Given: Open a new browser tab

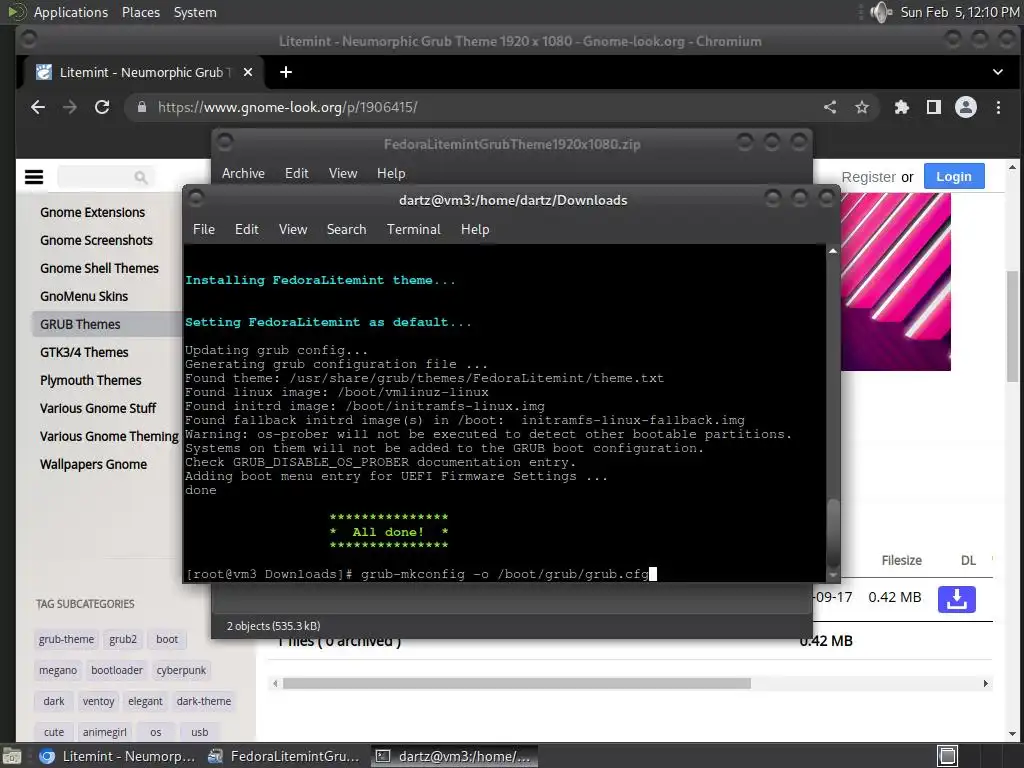Looking at the screenshot, I should (286, 72).
